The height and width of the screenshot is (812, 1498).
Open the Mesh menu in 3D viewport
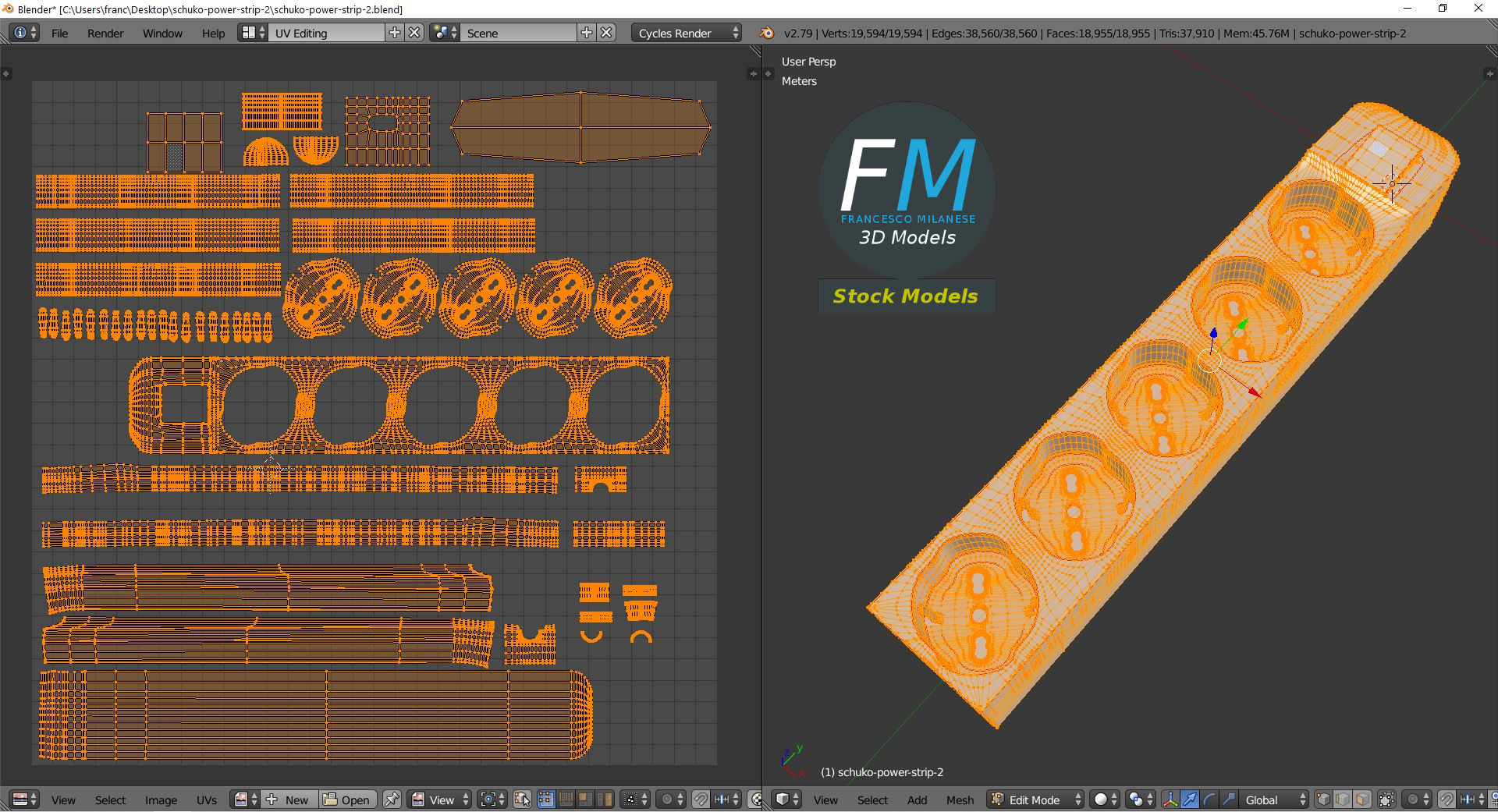coord(960,800)
